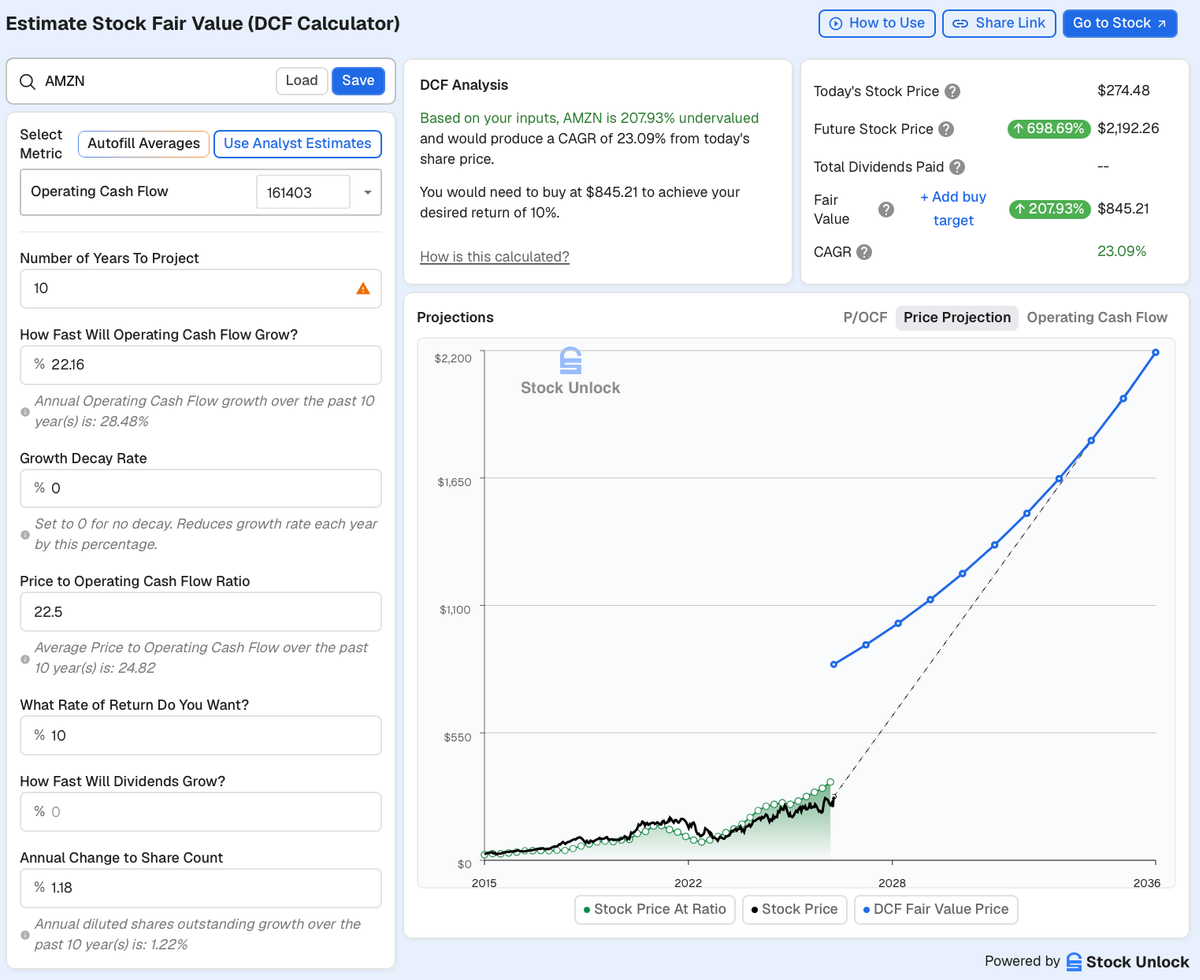Click the $845.21 fair value amount
Image resolution: width=1200 pixels, height=980 pixels.
click(1123, 209)
